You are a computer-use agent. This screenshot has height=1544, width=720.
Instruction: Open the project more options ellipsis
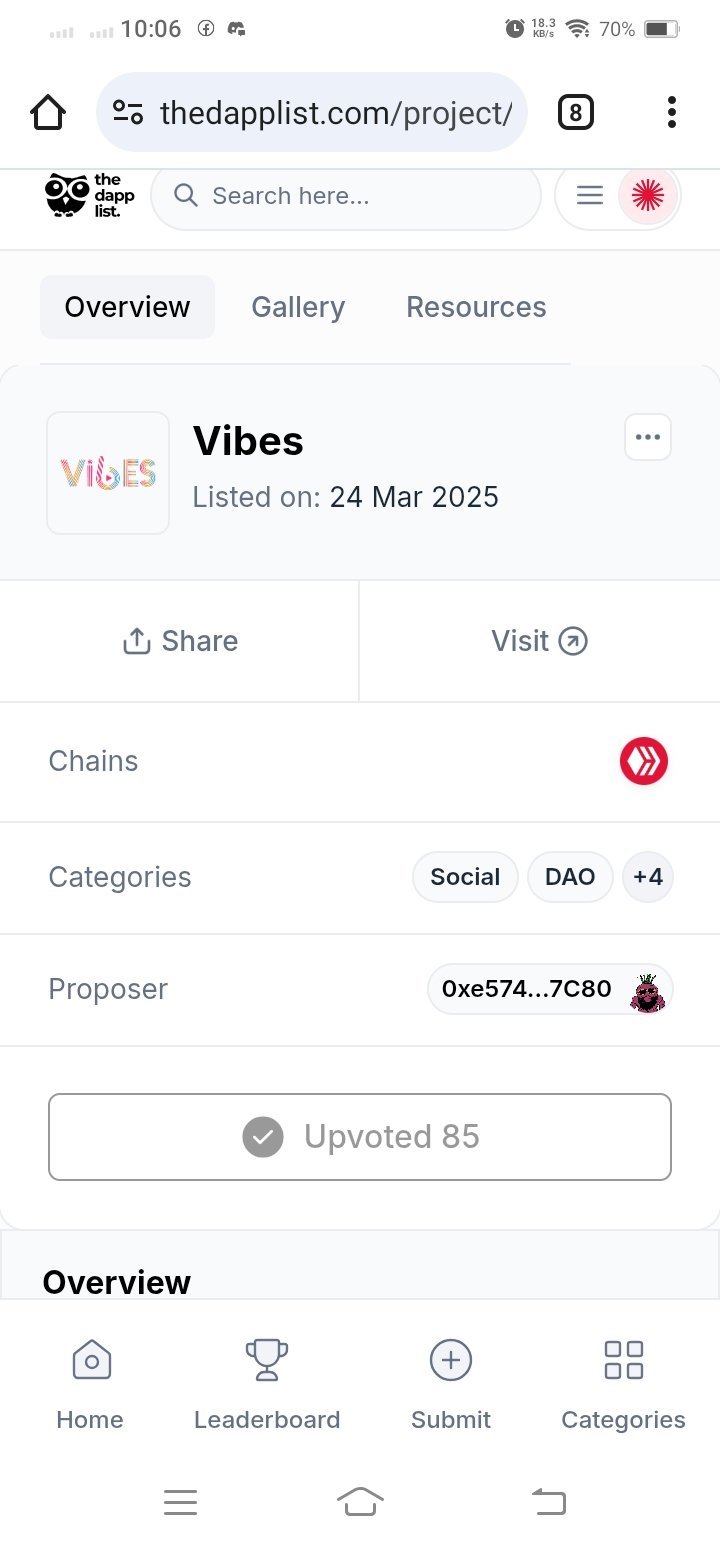[x=648, y=437]
